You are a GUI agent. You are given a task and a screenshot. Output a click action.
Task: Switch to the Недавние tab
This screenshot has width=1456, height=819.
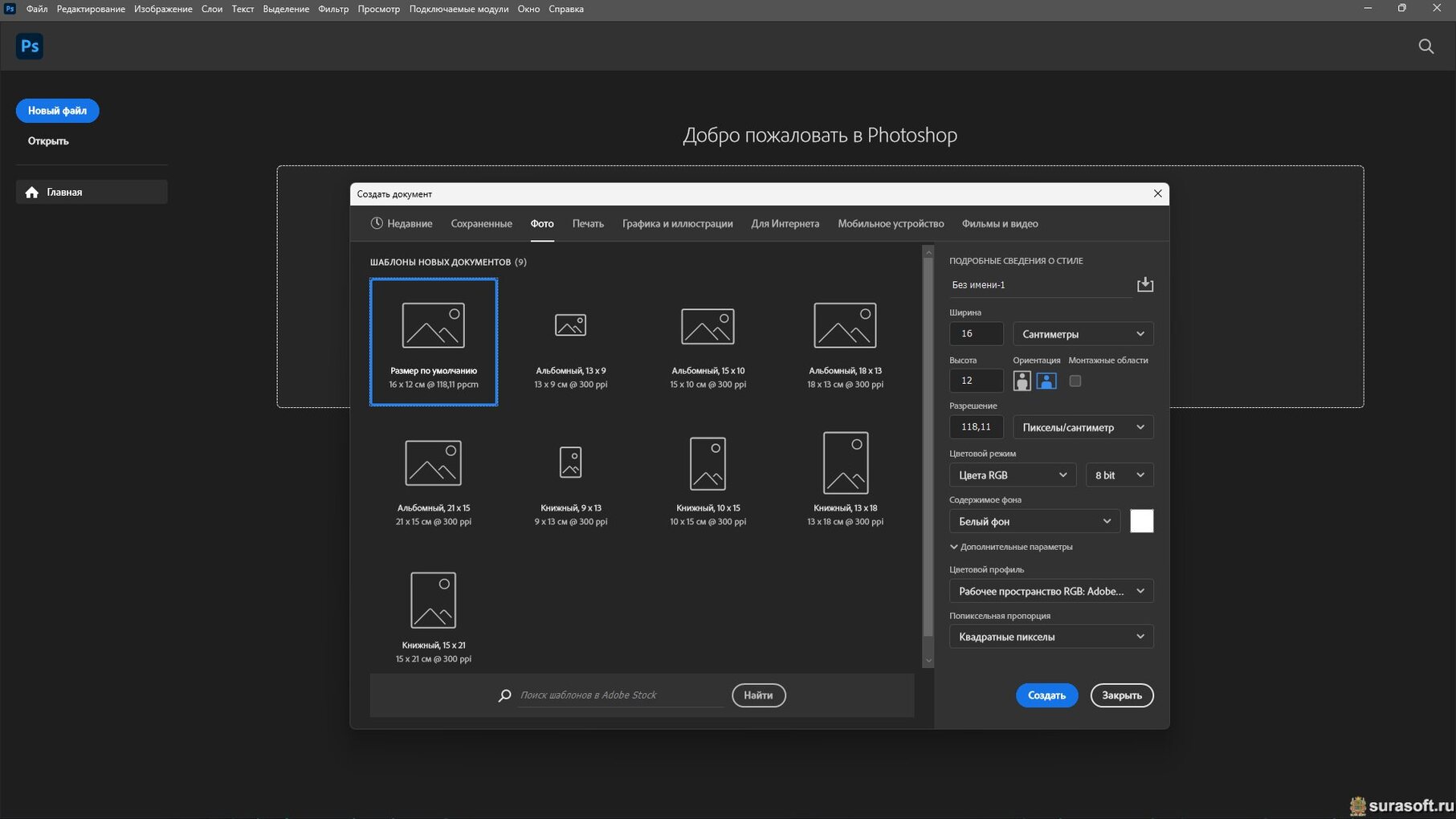pyautogui.click(x=402, y=223)
